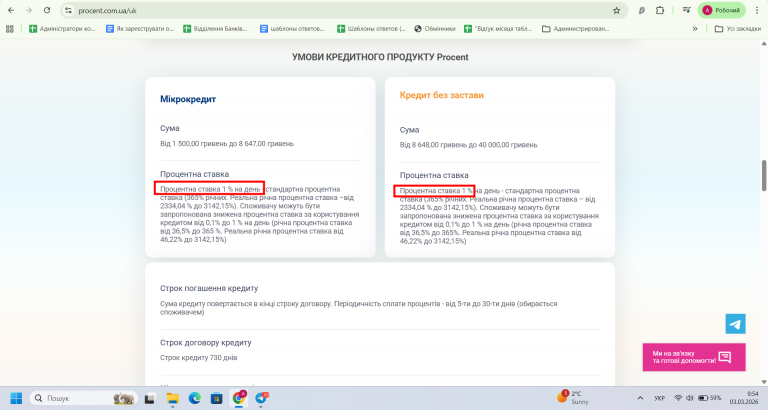Expand hidden bookmarks with the » chevron
Screen dimensions: 768x410
click(x=695, y=29)
